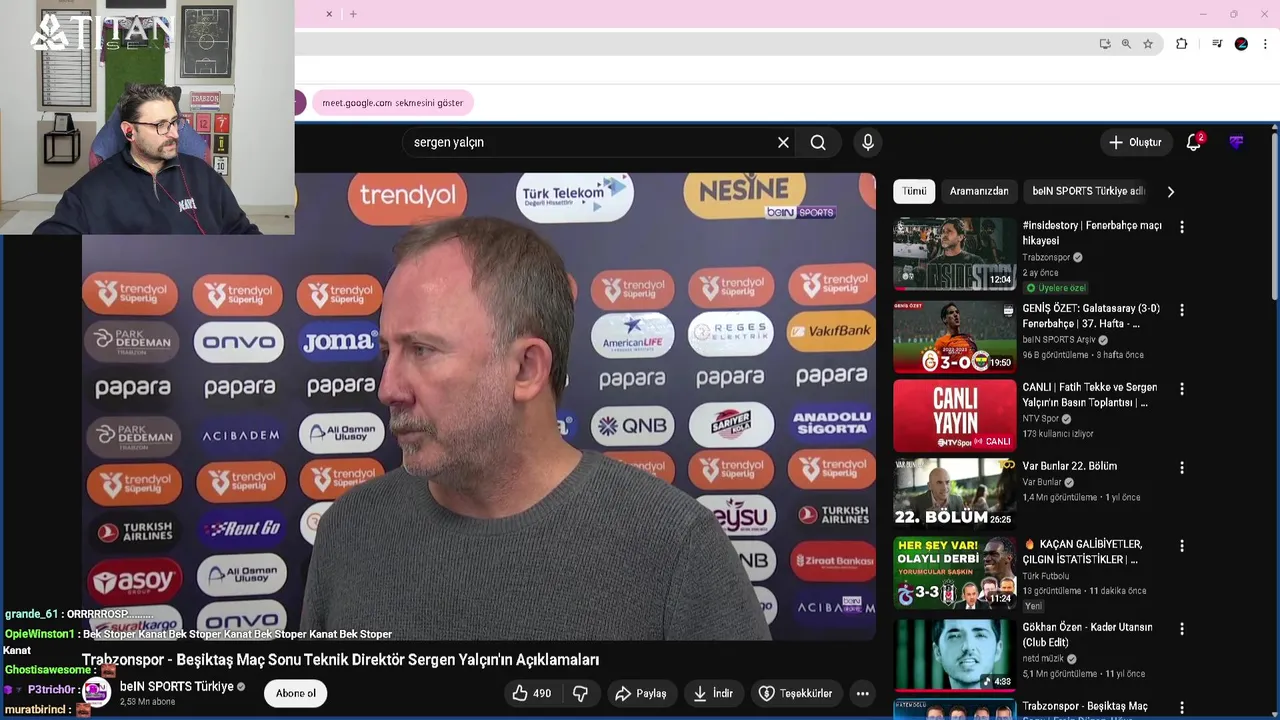The image size is (1280, 720).
Task: Open options for Var Bunlar 22. Bölüm
Action: click(x=1182, y=468)
